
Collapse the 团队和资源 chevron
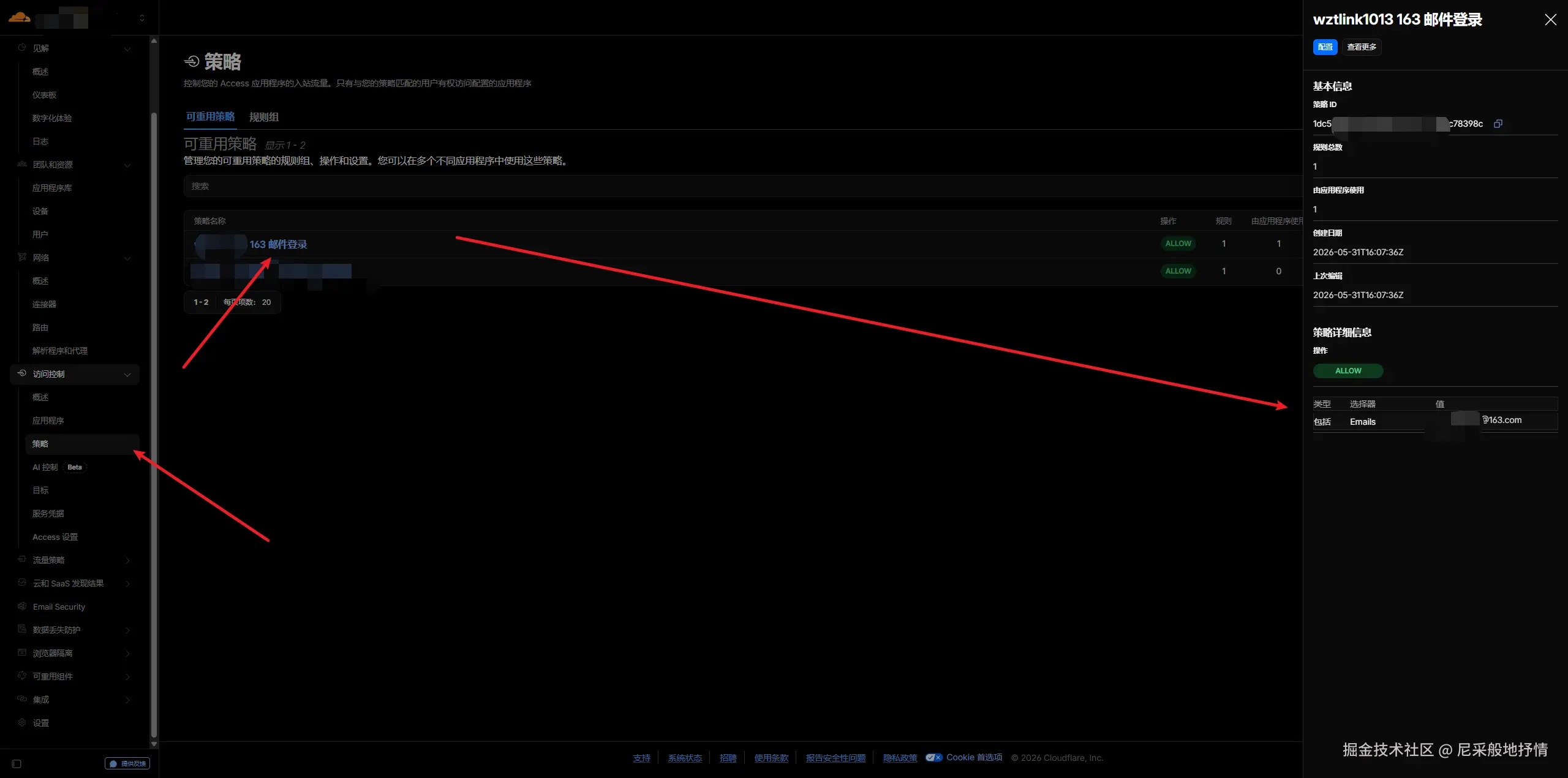point(127,165)
